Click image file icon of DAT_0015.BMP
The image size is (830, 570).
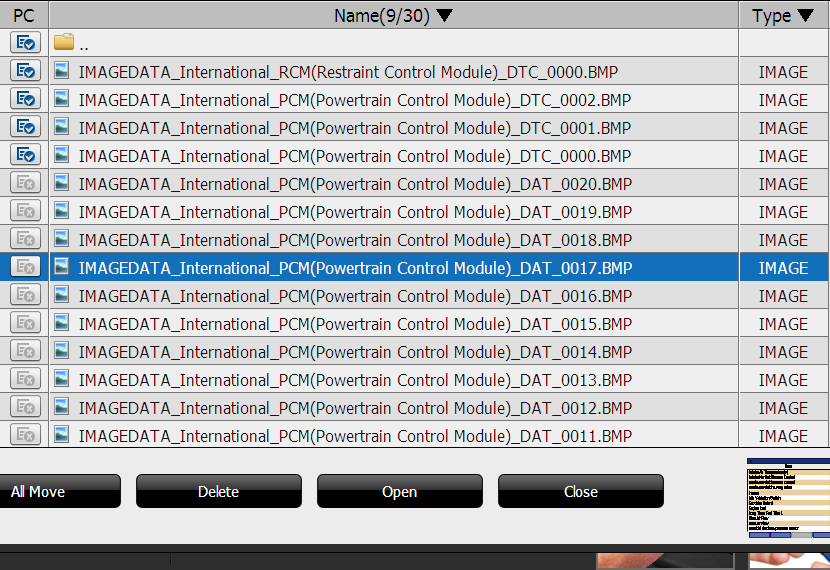pyautogui.click(x=62, y=323)
